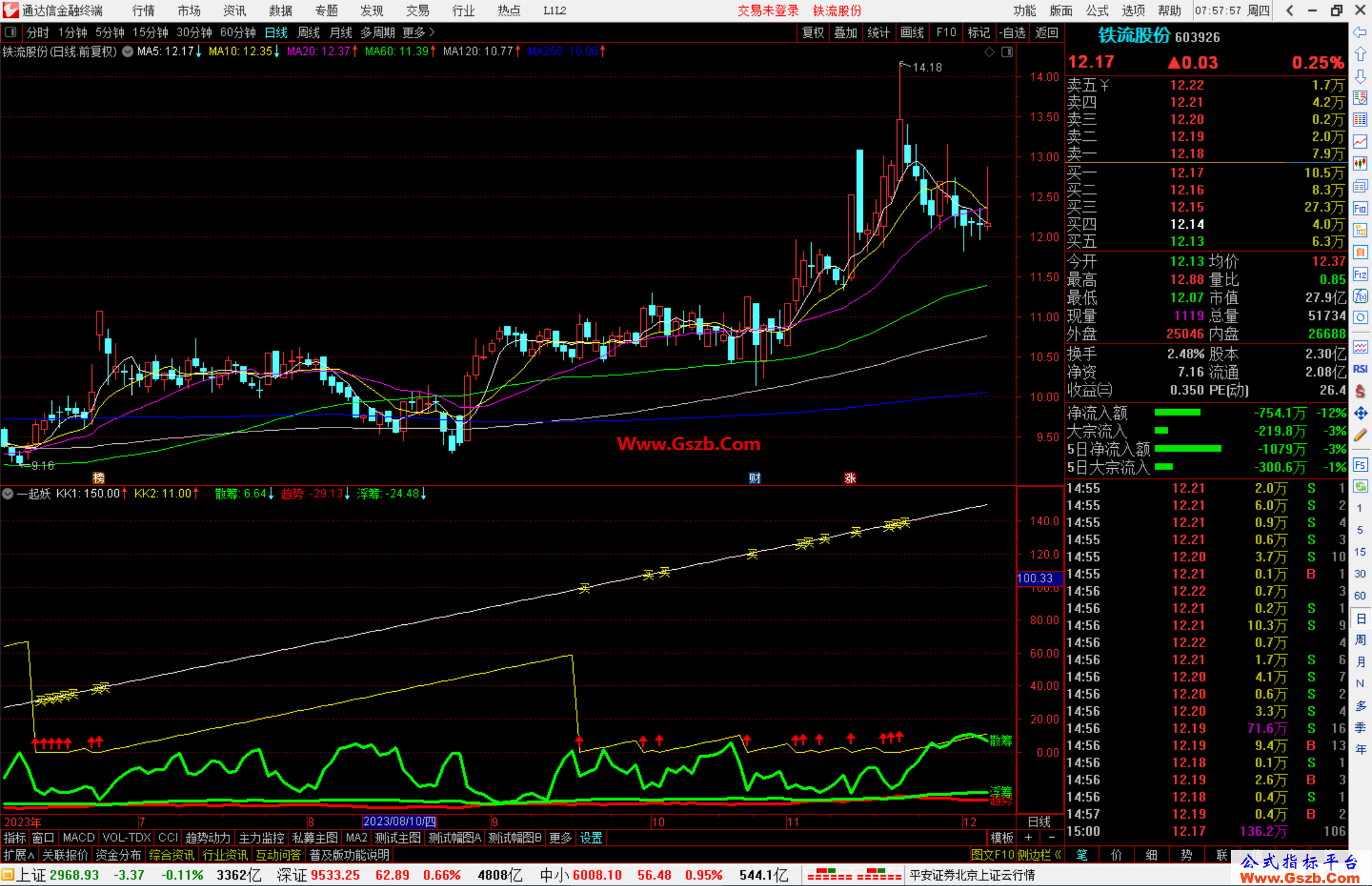
Task: Click the 统计 statistics button
Action: tap(879, 32)
